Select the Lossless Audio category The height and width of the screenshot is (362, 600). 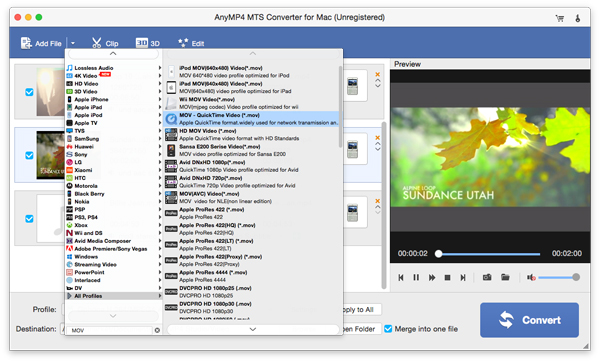click(x=114, y=68)
